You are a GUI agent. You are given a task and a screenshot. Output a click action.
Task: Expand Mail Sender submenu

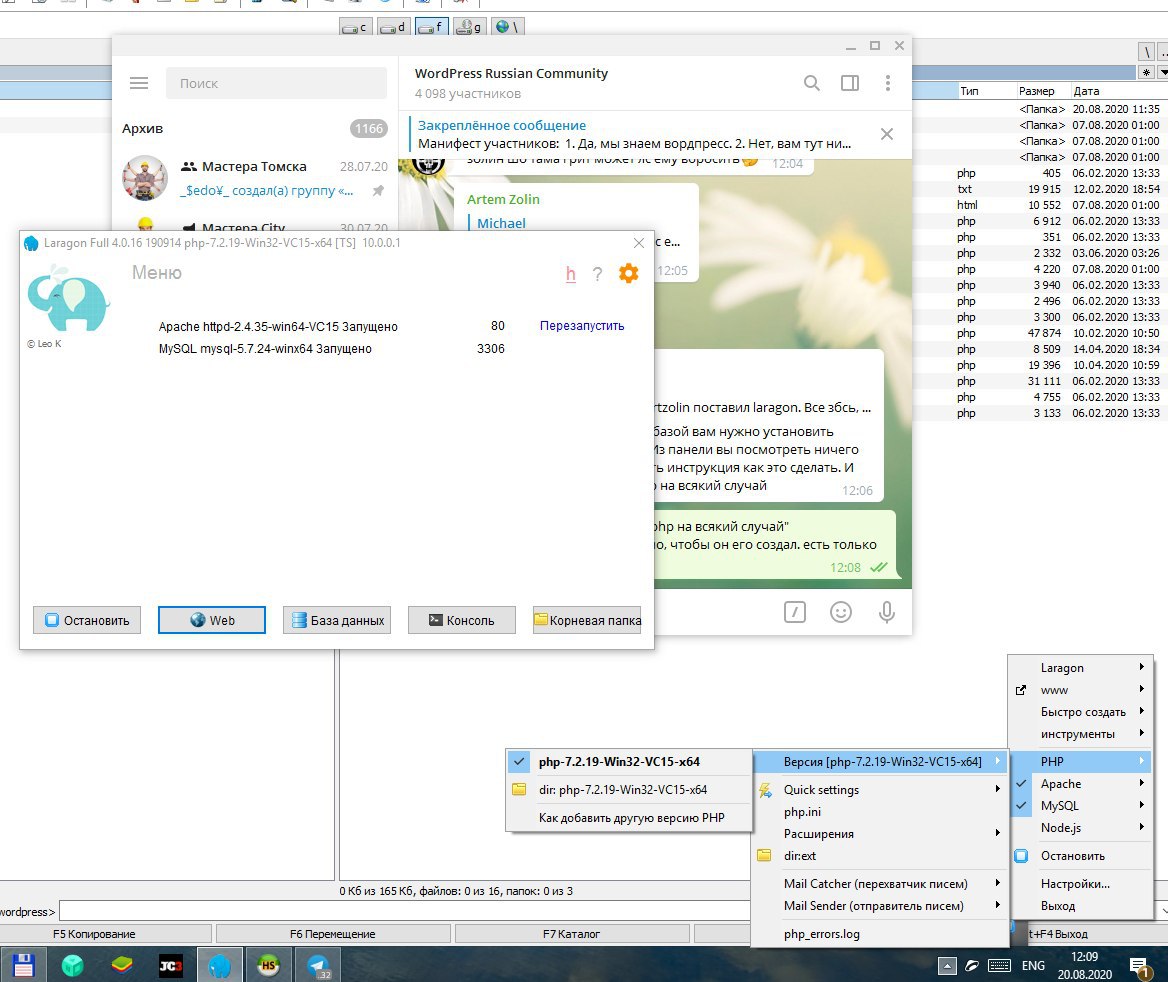[x=879, y=905]
